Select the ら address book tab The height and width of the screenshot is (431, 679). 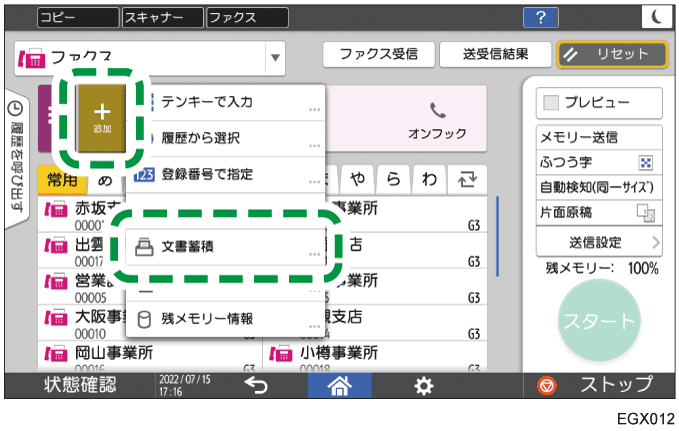(394, 179)
